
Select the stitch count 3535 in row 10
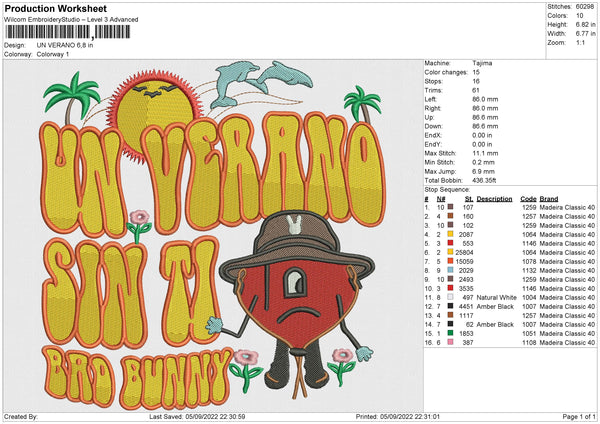click(x=466, y=289)
